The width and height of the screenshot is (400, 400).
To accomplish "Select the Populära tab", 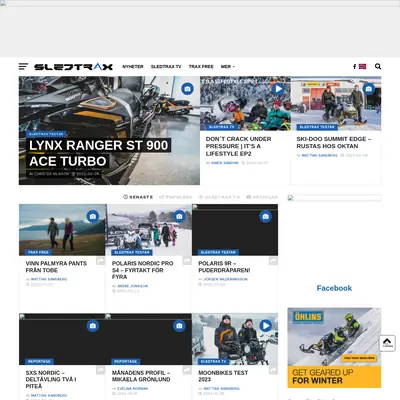I will pyautogui.click(x=176, y=197).
